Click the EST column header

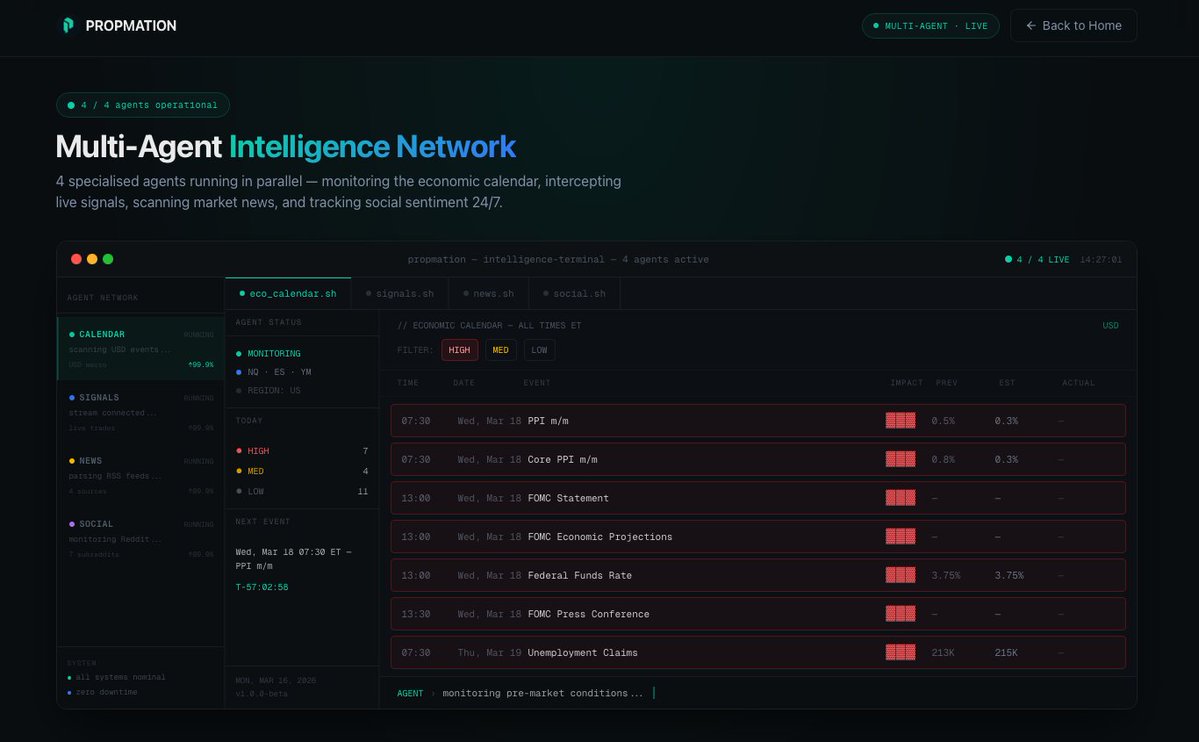coord(1007,382)
